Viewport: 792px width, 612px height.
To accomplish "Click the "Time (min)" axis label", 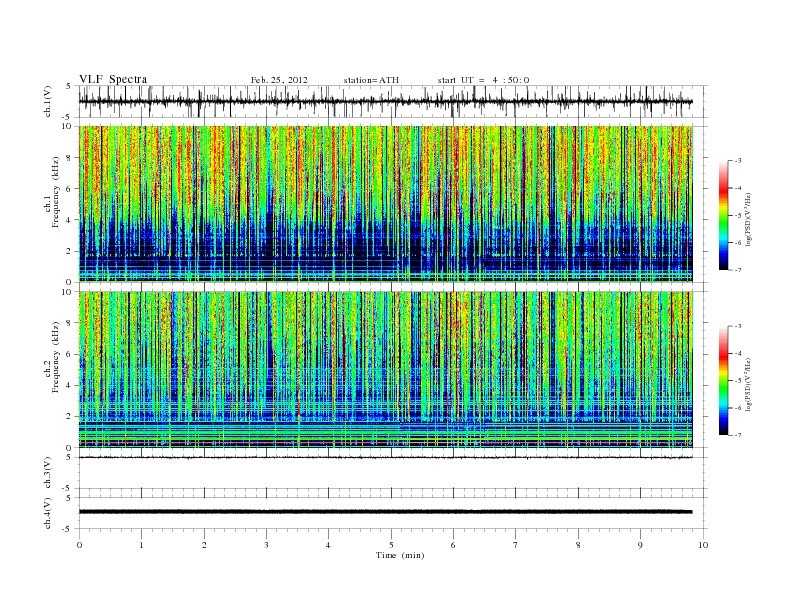I will (400, 555).
